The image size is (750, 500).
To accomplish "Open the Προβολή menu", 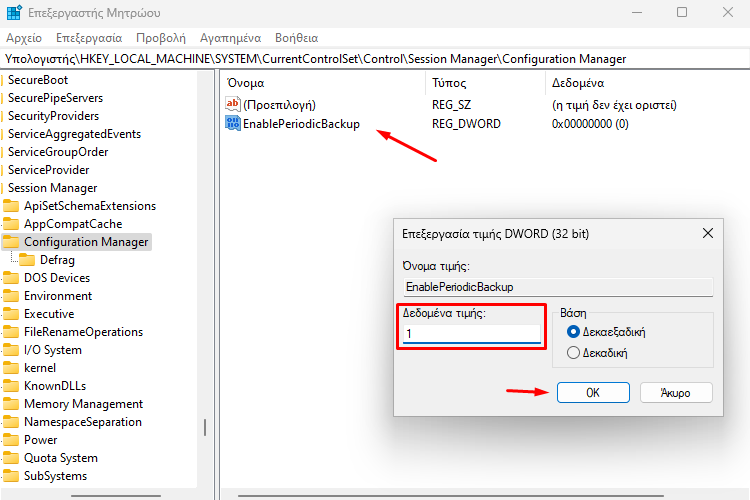I will click(x=161, y=38).
